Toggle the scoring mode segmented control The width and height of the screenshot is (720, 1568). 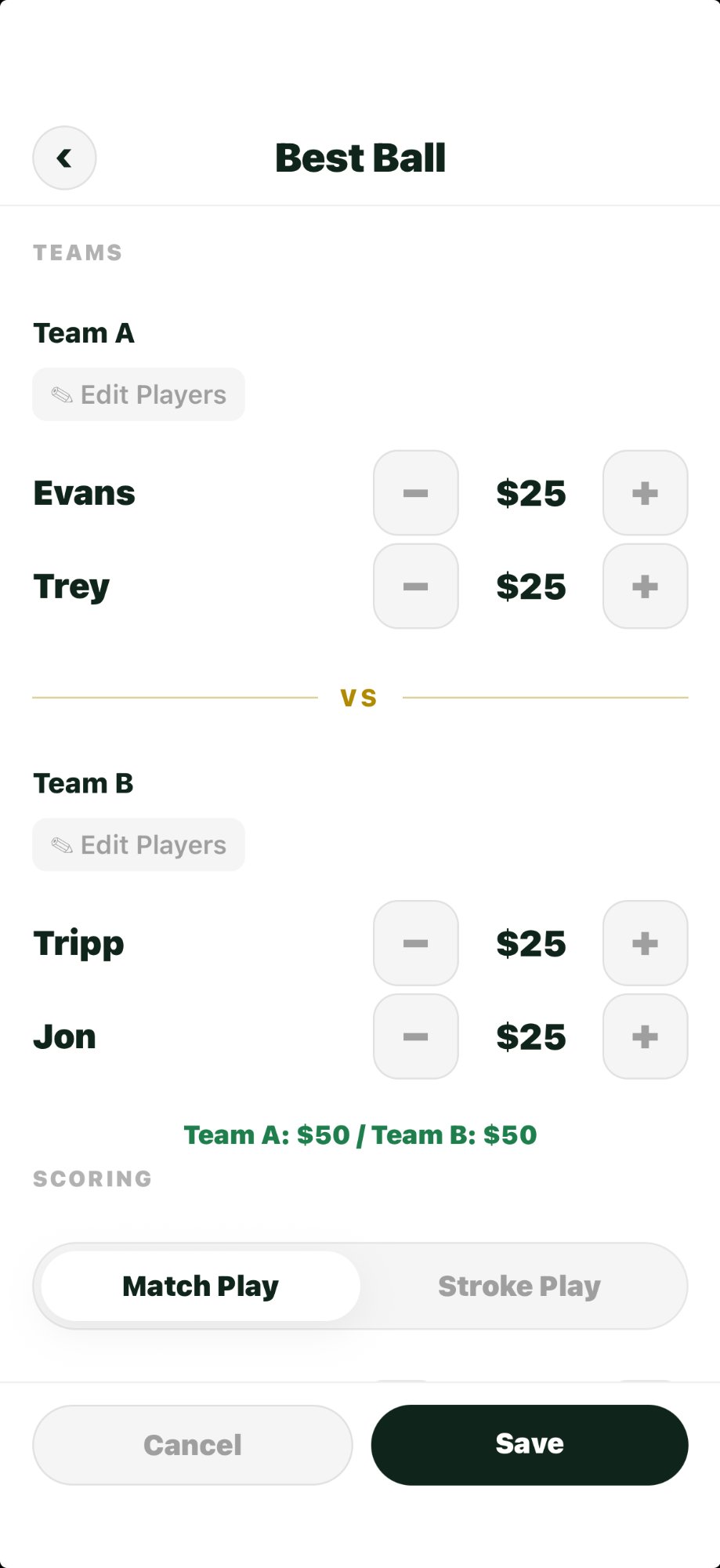[359, 1286]
